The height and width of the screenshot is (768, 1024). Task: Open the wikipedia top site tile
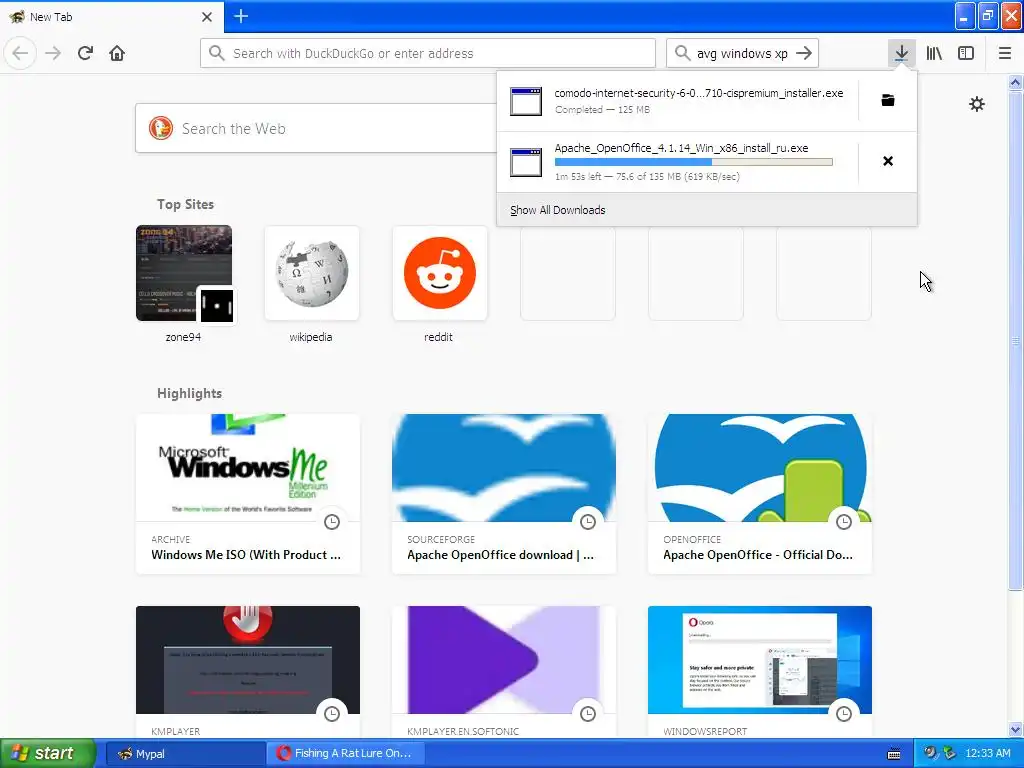click(312, 273)
